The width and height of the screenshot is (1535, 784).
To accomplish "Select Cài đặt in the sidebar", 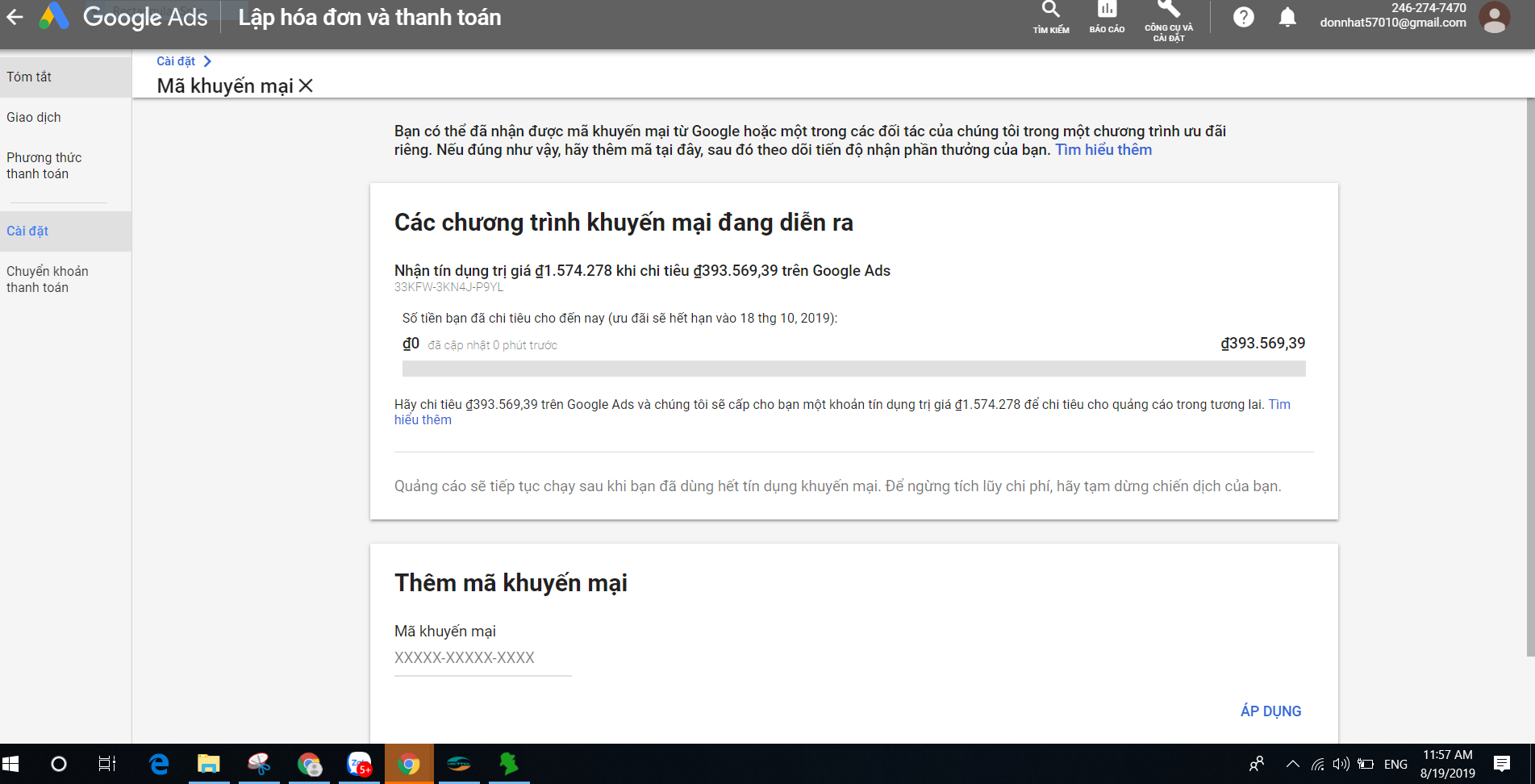I will [65, 231].
